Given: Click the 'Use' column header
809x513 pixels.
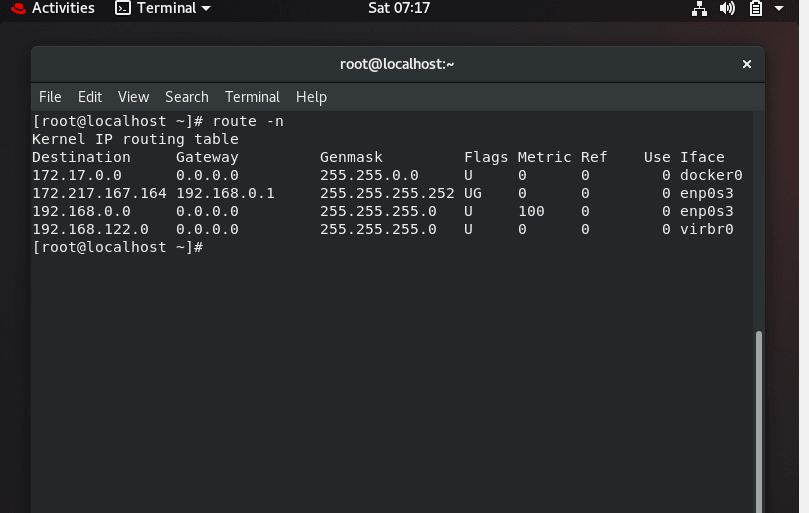Looking at the screenshot, I should click(x=657, y=157).
